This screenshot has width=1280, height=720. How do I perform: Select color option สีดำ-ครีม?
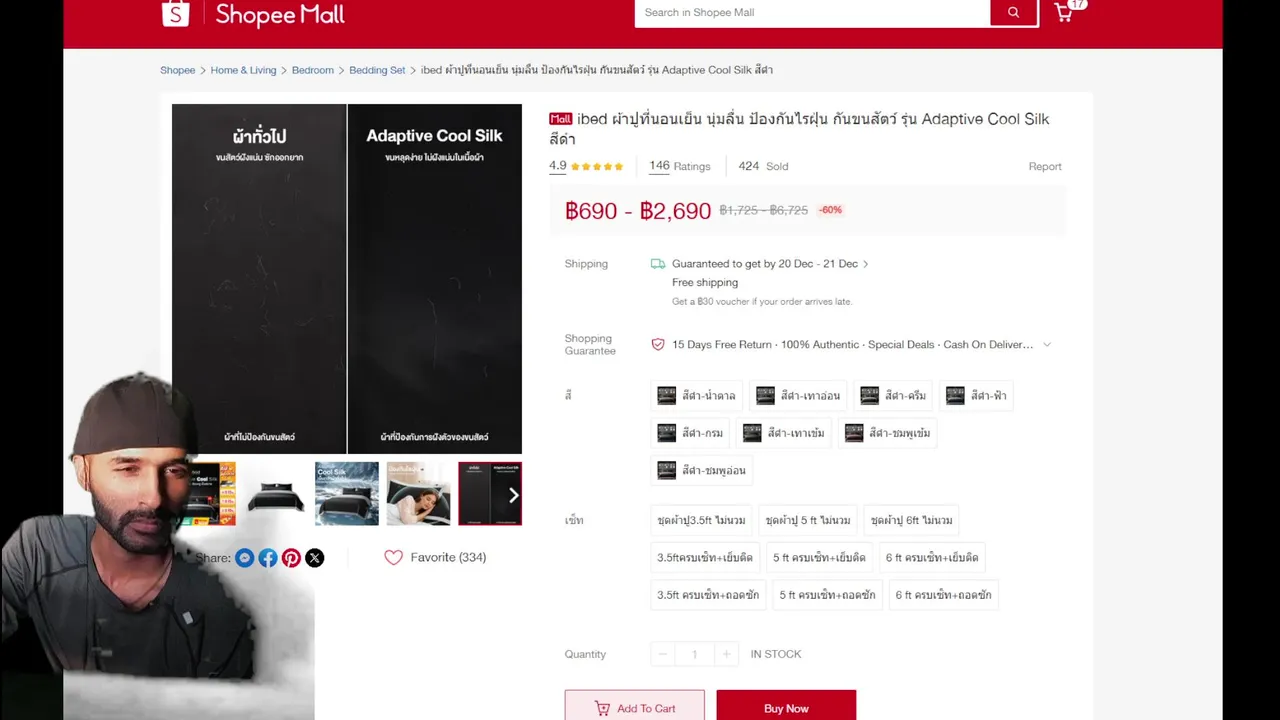tap(893, 396)
